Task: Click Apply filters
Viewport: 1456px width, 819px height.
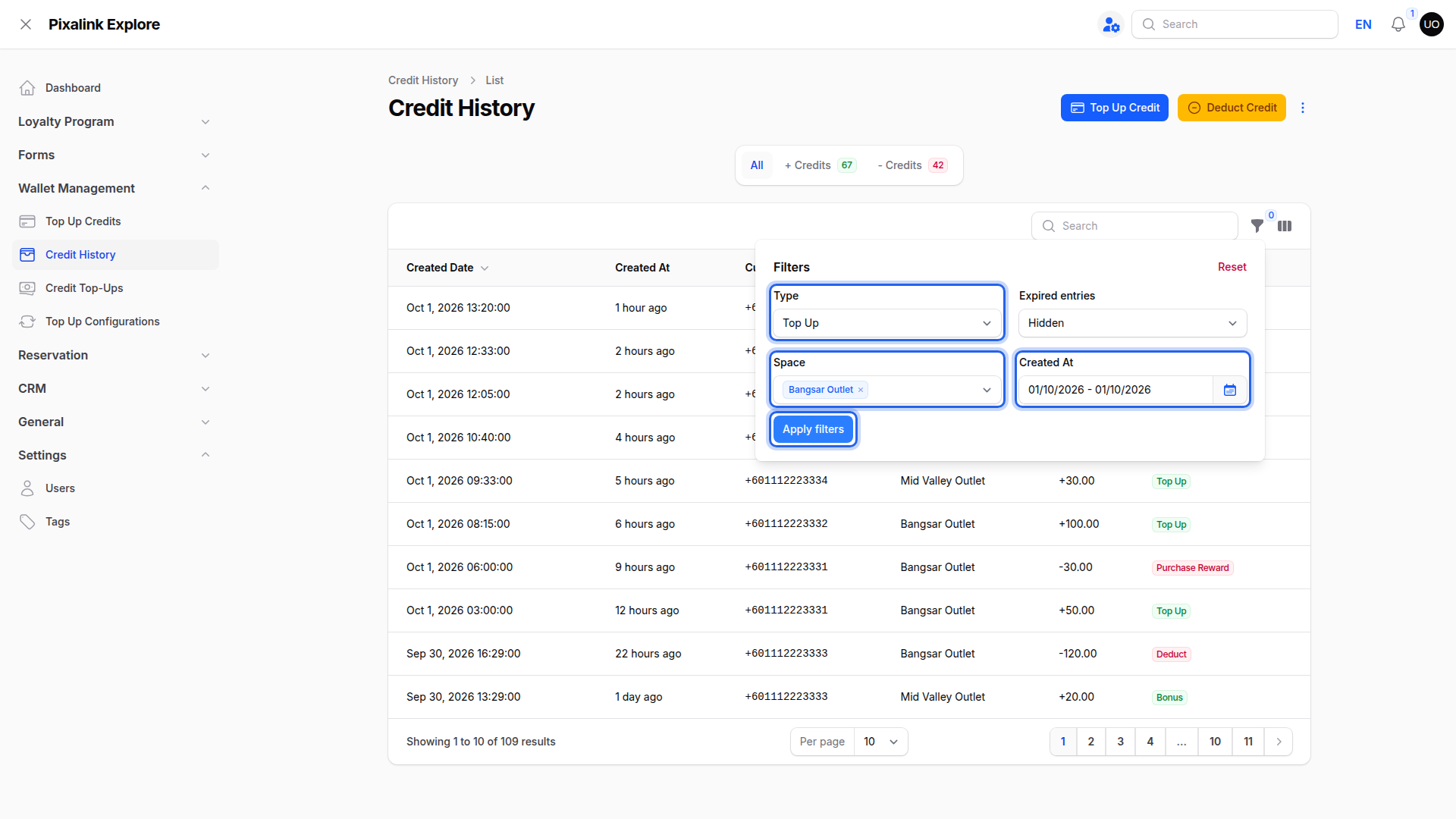Action: tap(813, 429)
